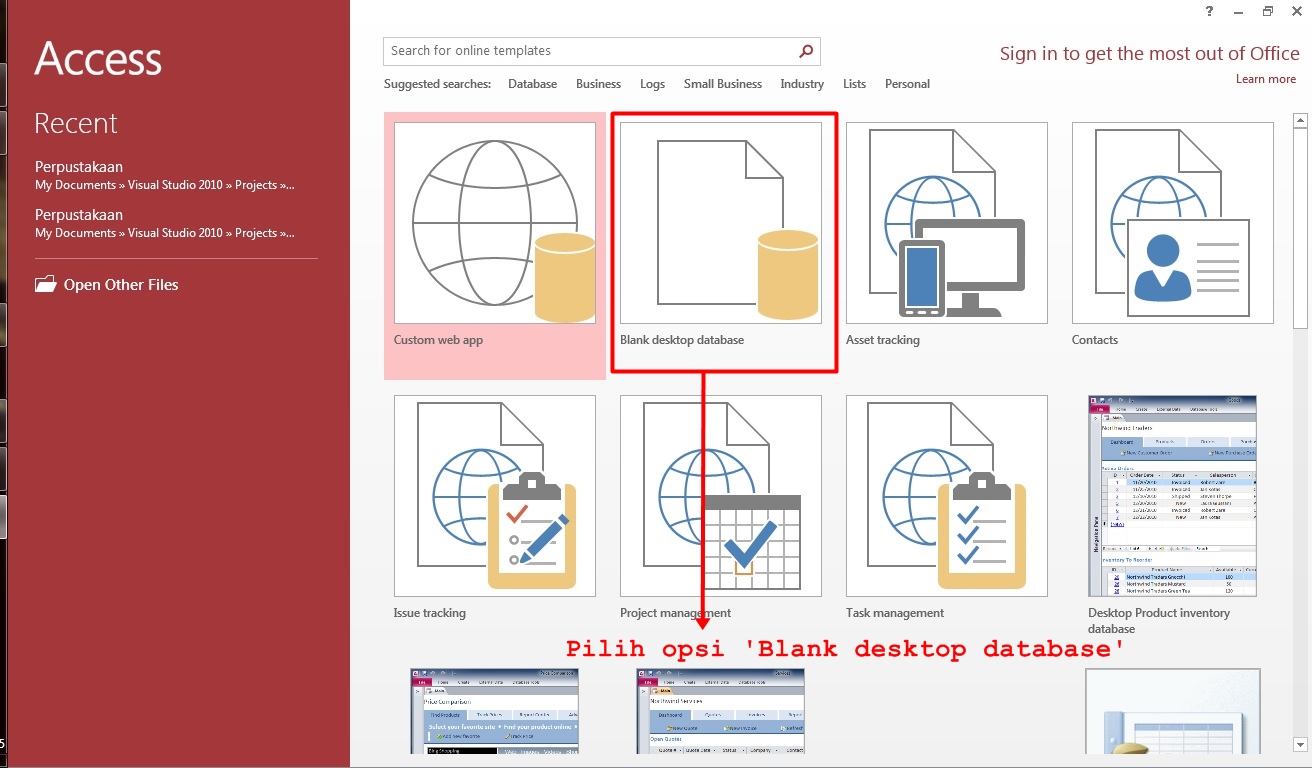Viewport: 1312px width, 768px height.
Task: Select Sign in to get the most out of Office
Action: coord(1148,53)
